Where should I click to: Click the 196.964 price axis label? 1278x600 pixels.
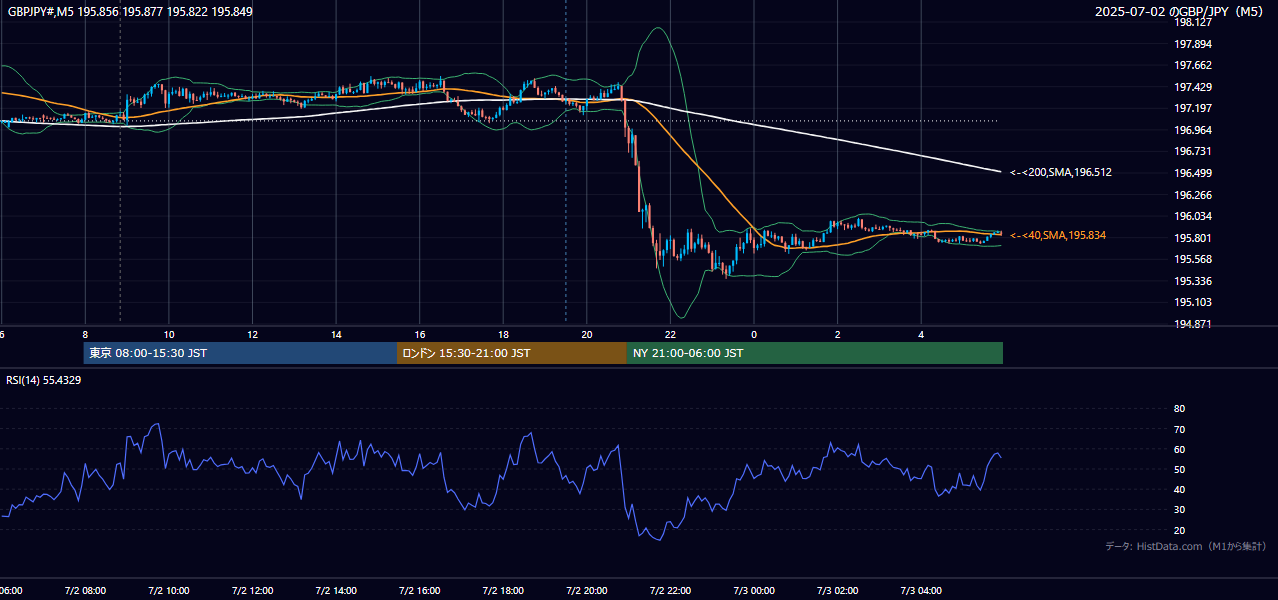[x=1193, y=131]
